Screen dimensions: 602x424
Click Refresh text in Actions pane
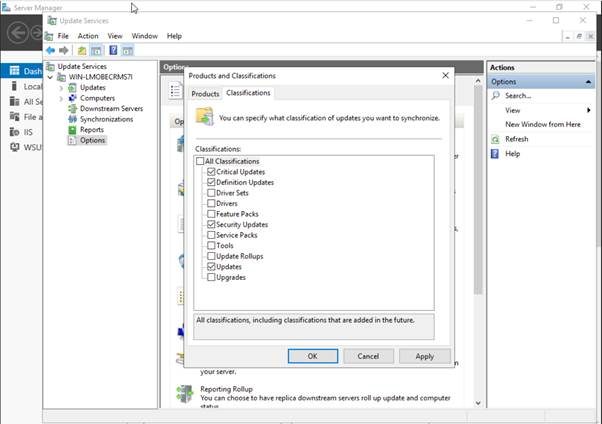516,139
